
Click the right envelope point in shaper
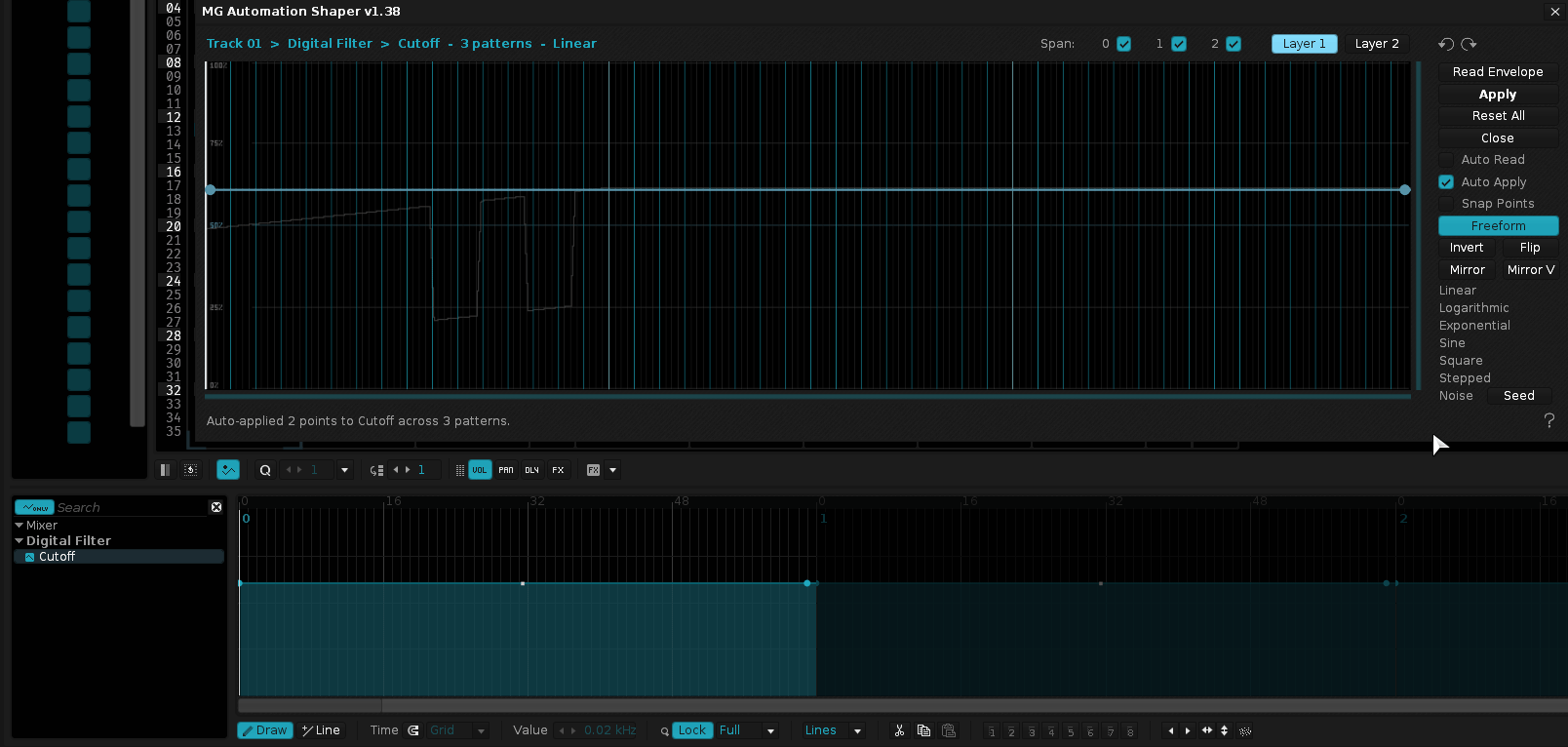click(1405, 190)
